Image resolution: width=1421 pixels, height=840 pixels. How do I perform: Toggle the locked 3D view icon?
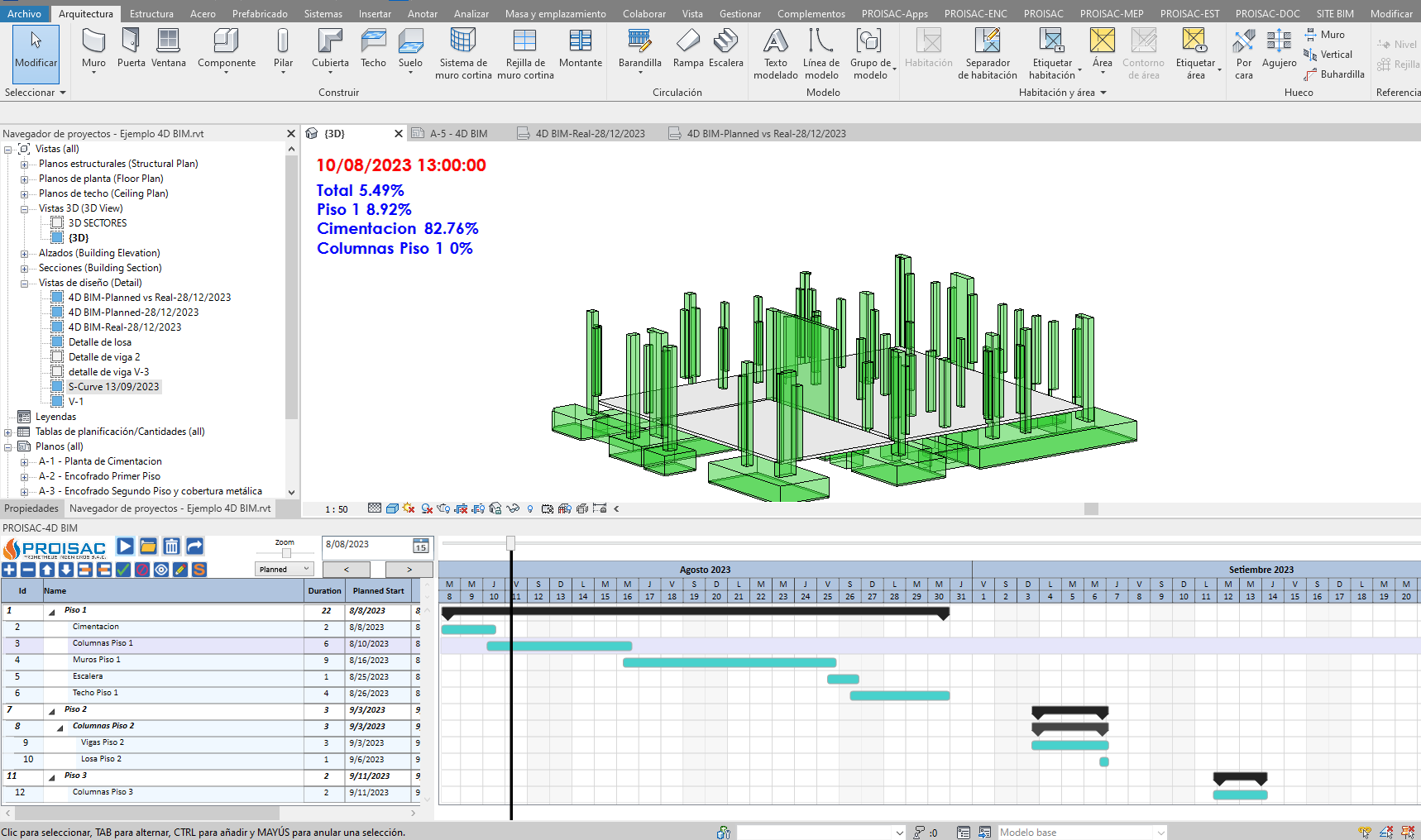495,508
